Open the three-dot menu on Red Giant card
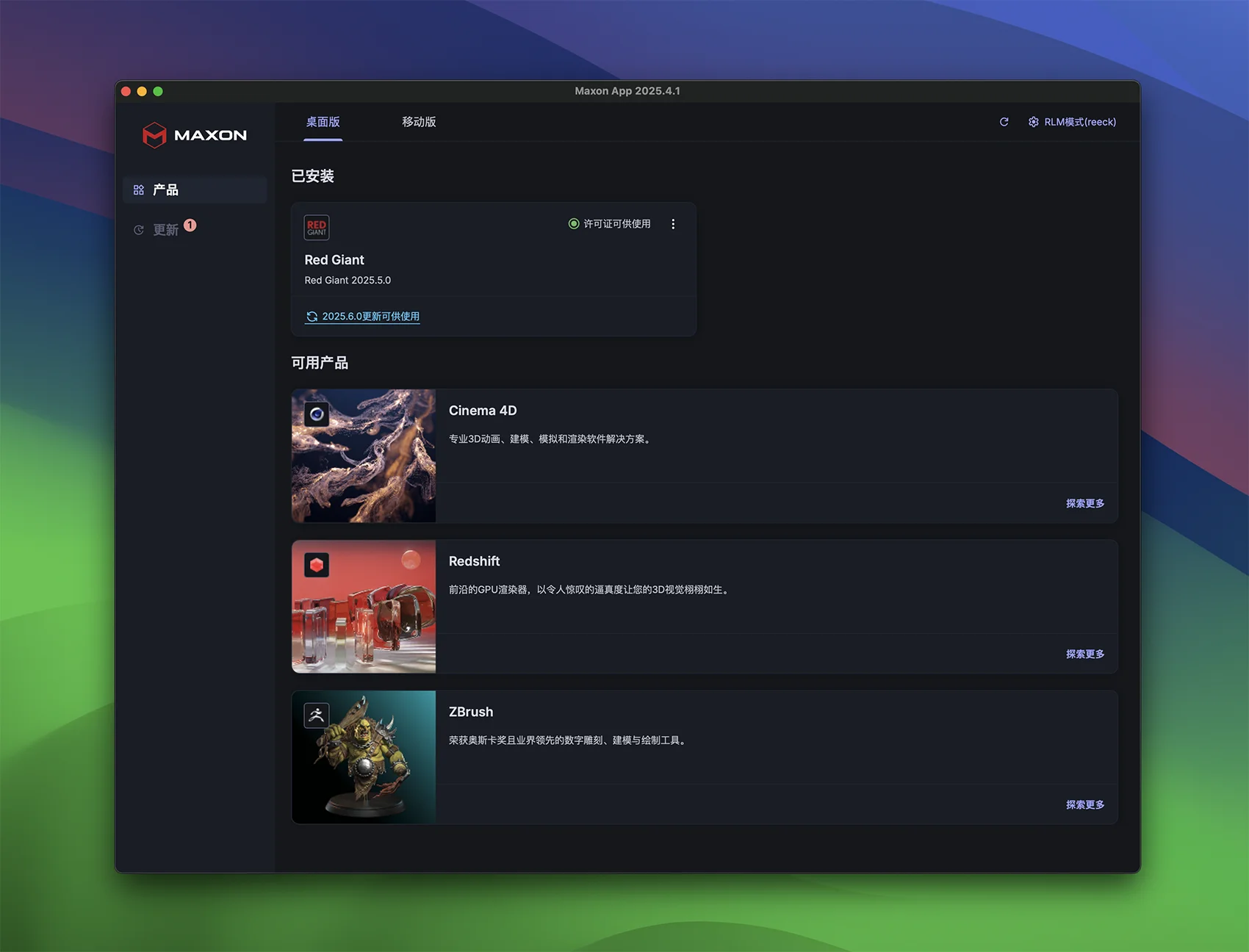This screenshot has width=1249, height=952. 673,224
